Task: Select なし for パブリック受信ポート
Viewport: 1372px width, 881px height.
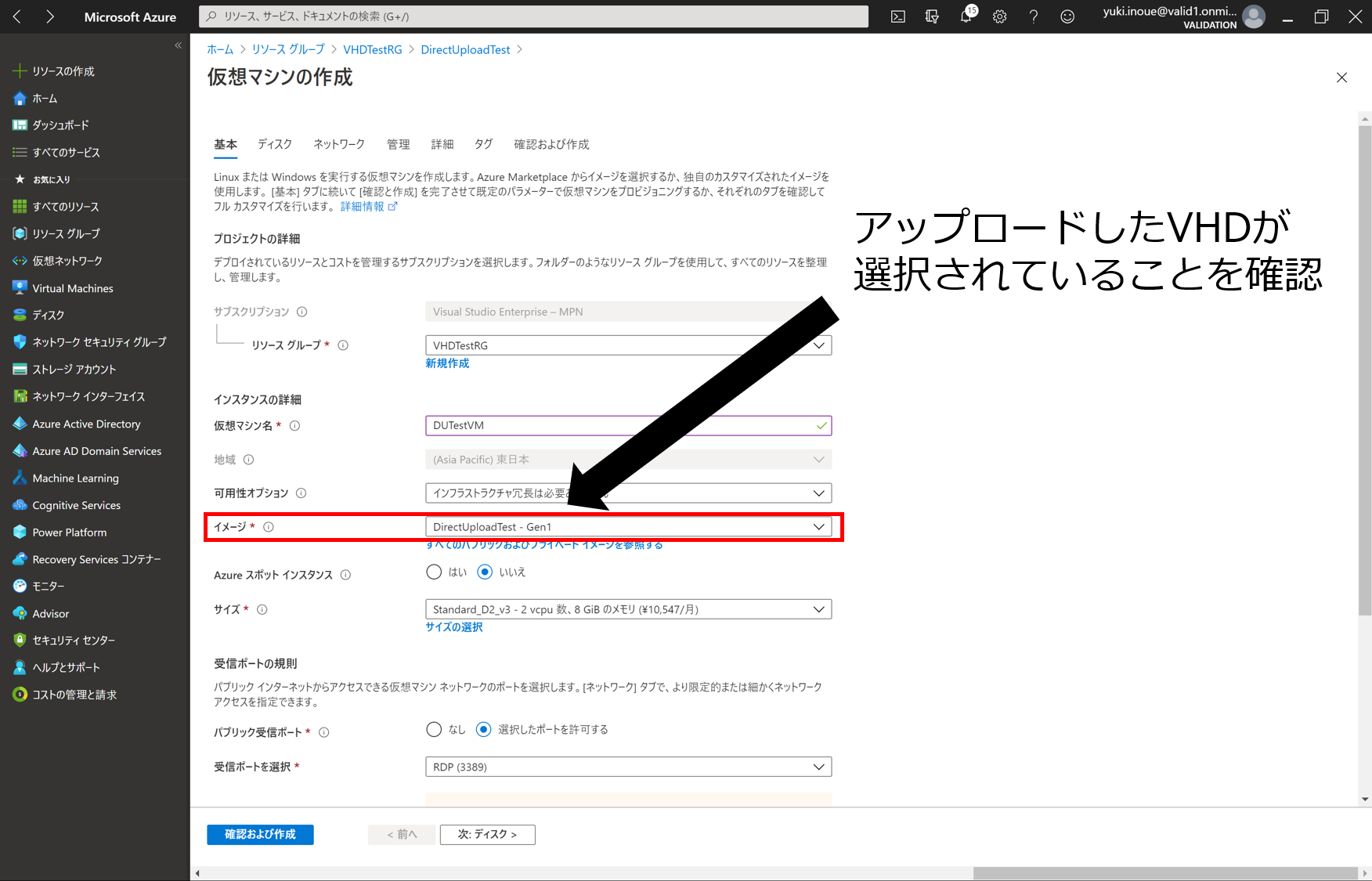Action: [x=434, y=730]
